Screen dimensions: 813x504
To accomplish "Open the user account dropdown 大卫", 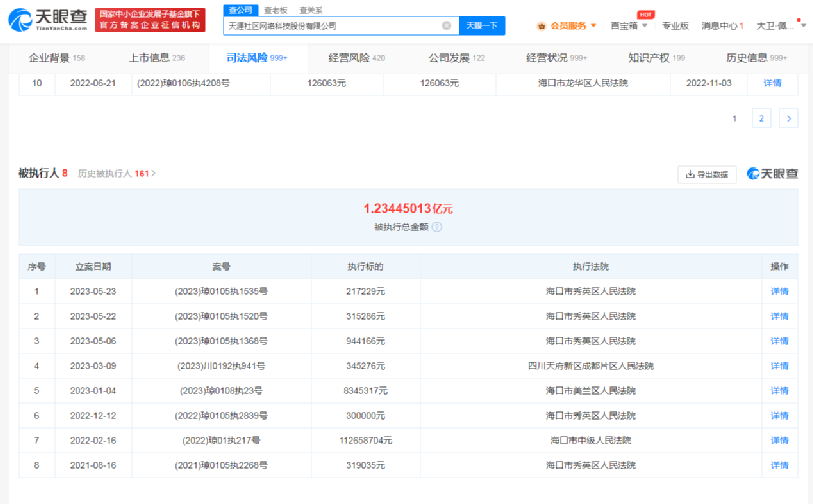I will 780,26.
